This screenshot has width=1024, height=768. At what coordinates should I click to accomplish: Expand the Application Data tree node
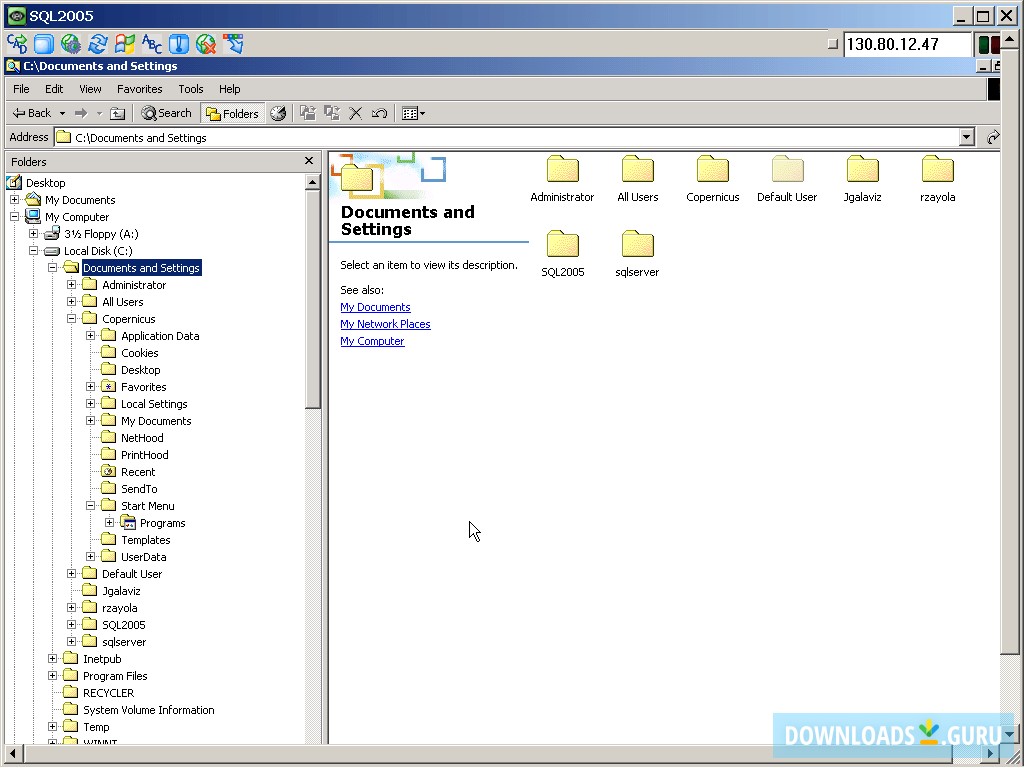(x=91, y=336)
